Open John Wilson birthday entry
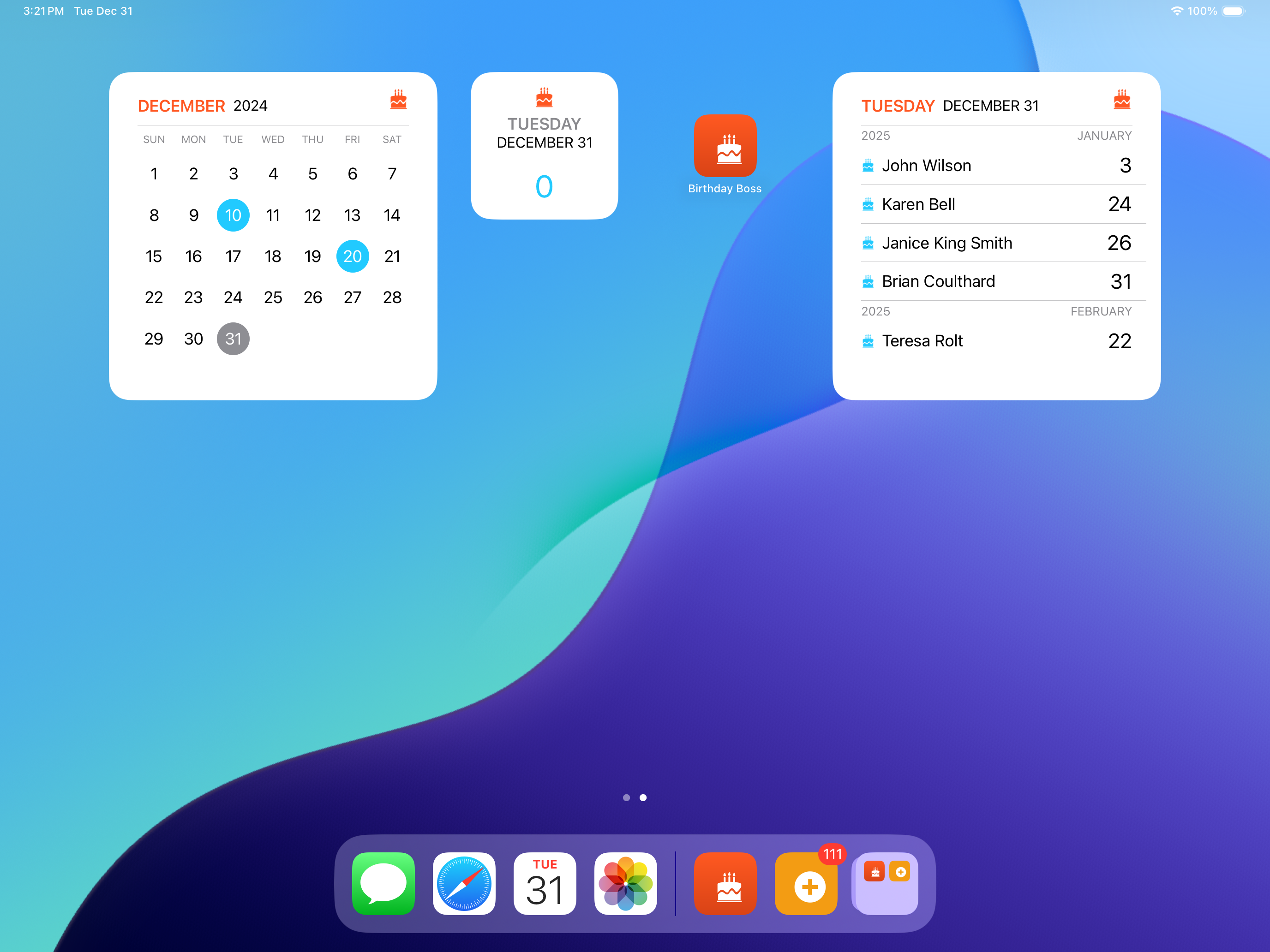1270x952 pixels. click(1004, 166)
